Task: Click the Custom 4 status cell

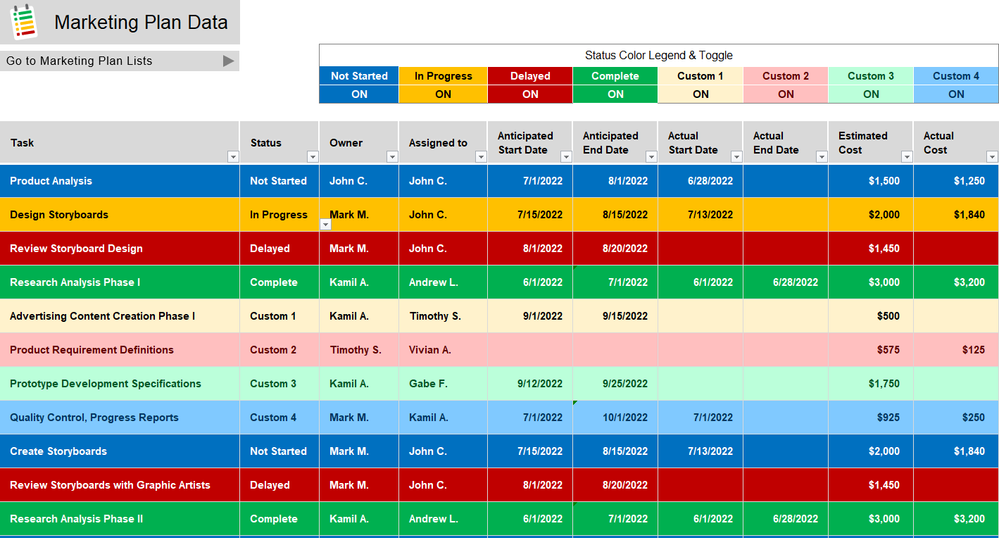Action: (x=280, y=418)
